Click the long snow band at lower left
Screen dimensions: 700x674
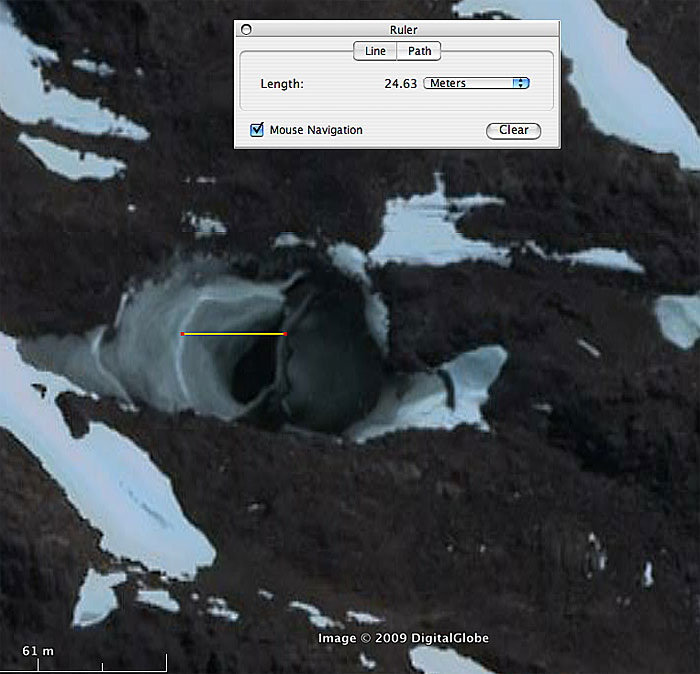[x=110, y=480]
